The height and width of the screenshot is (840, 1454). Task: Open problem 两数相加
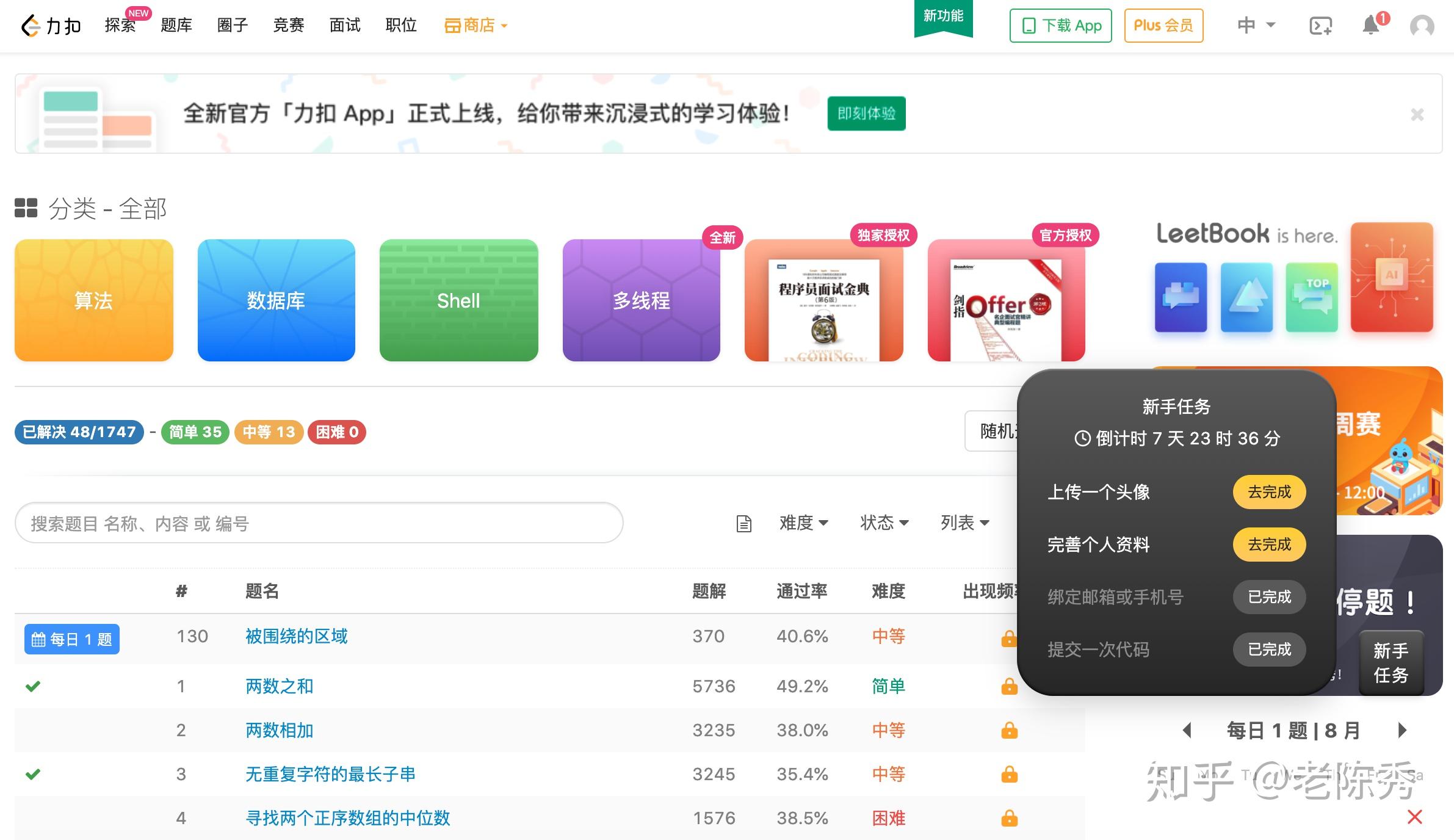[x=280, y=730]
